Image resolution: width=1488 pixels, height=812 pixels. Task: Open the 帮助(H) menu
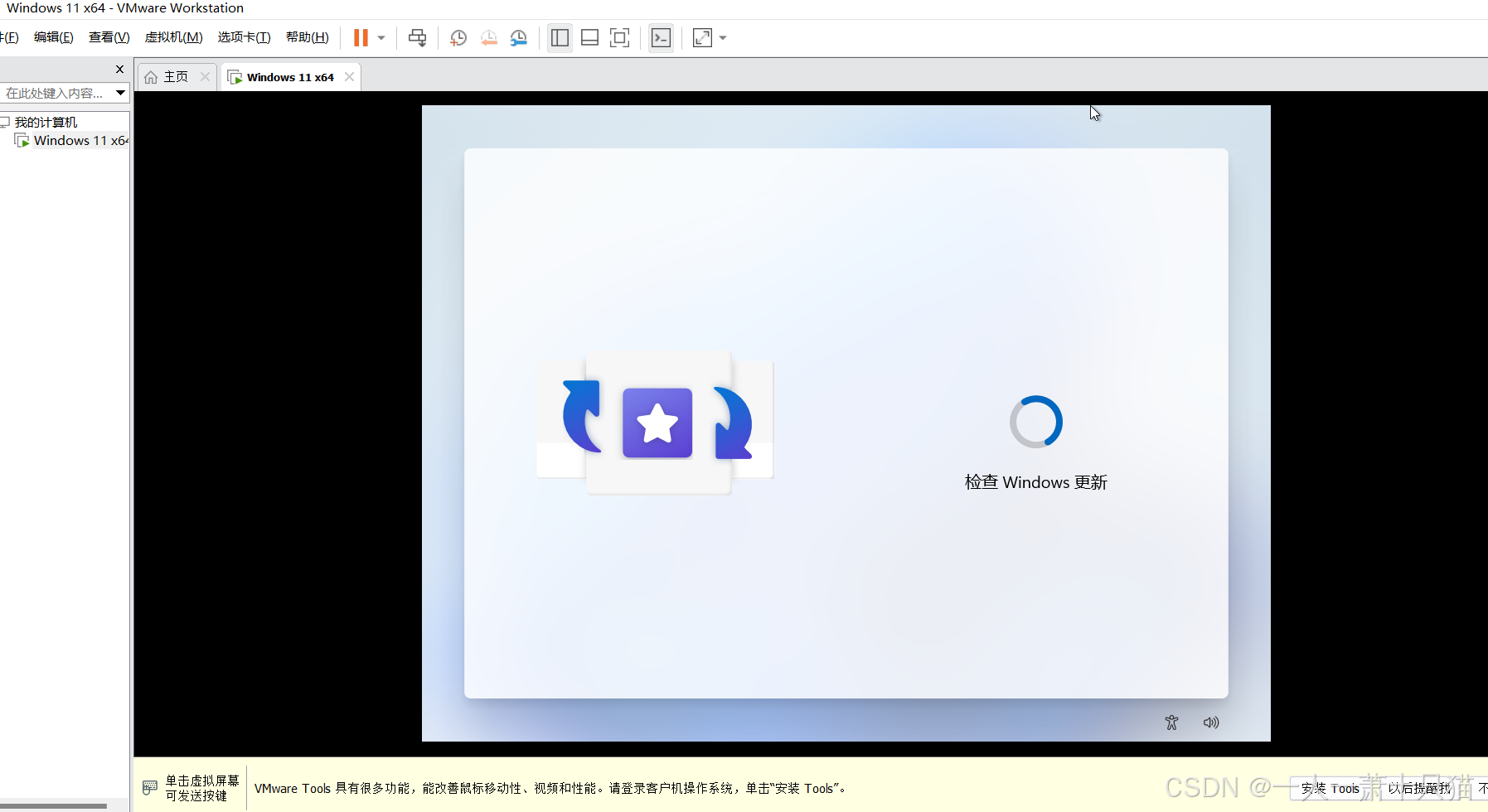point(307,37)
